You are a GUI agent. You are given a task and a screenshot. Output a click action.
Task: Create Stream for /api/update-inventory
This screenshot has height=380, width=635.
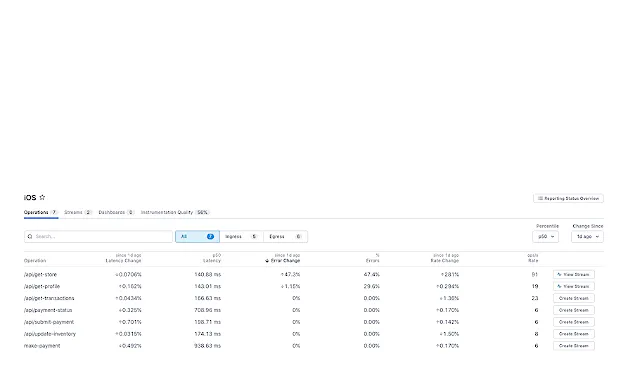point(574,334)
